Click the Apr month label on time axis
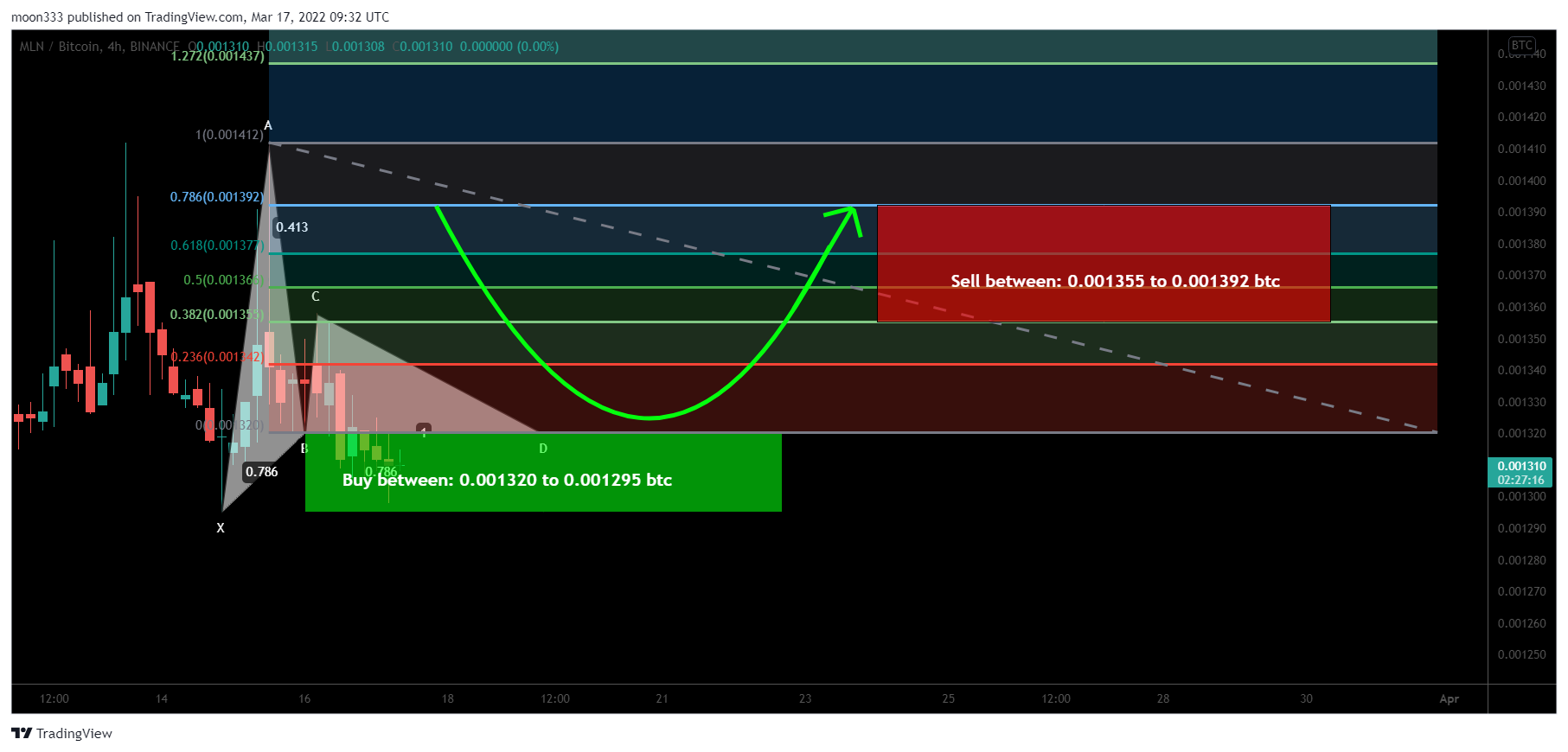Image resolution: width=1568 pixels, height=752 pixels. click(1450, 699)
